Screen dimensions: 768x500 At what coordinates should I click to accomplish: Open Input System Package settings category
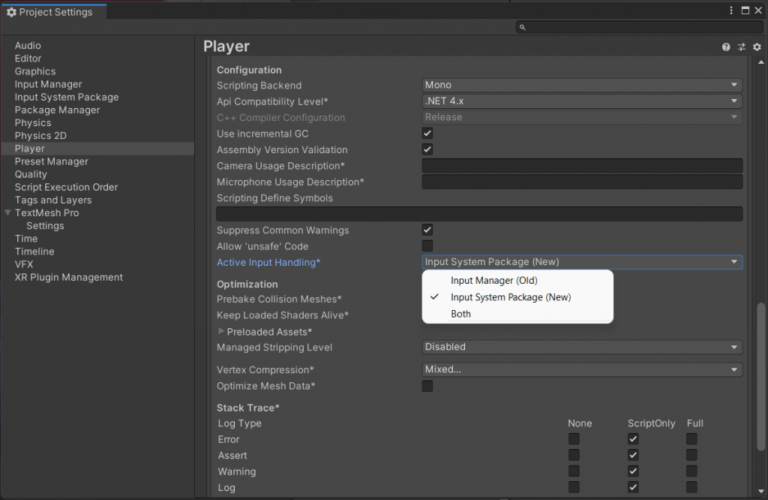pyautogui.click(x=67, y=97)
